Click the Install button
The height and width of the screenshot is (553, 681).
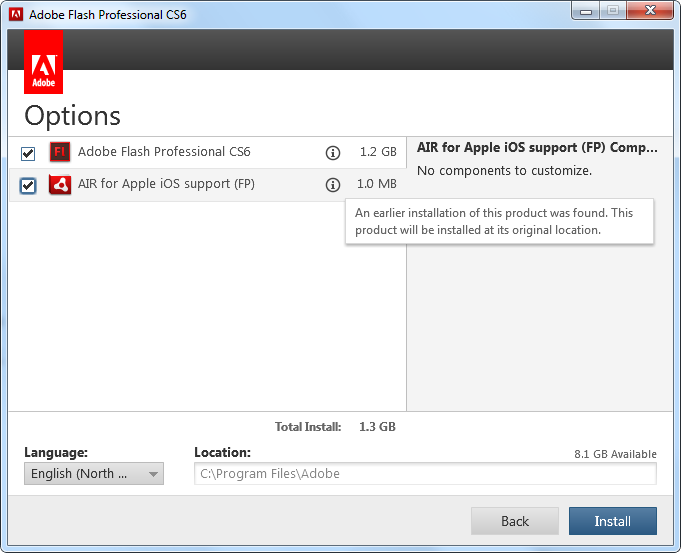click(x=613, y=521)
